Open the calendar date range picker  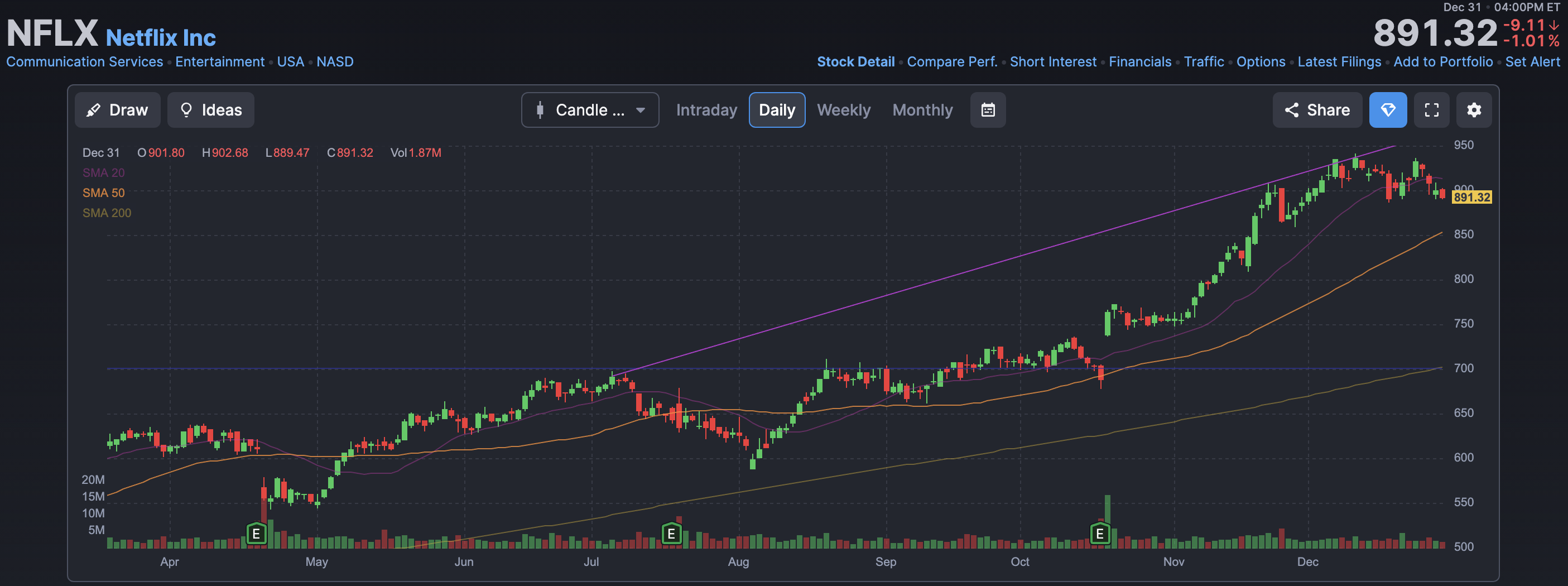[x=987, y=110]
